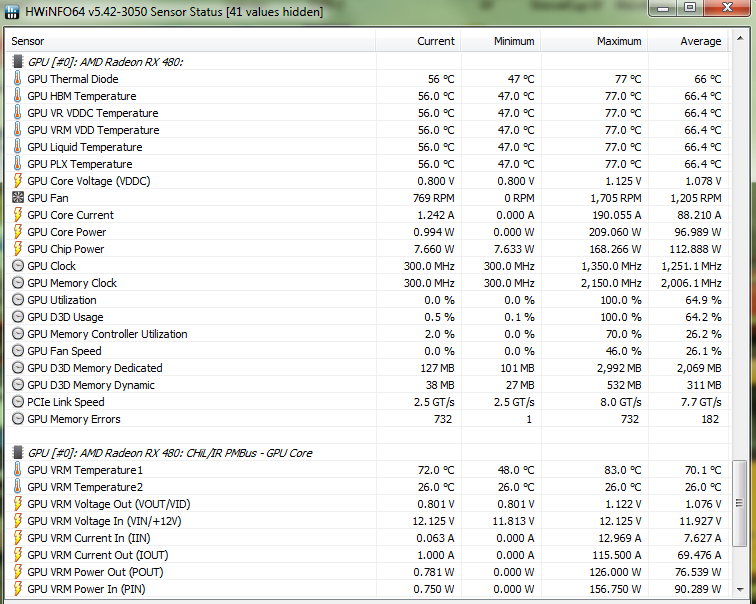756x604 pixels.
Task: Click the HWiNFO64 title bar app icon
Action: 11,12
